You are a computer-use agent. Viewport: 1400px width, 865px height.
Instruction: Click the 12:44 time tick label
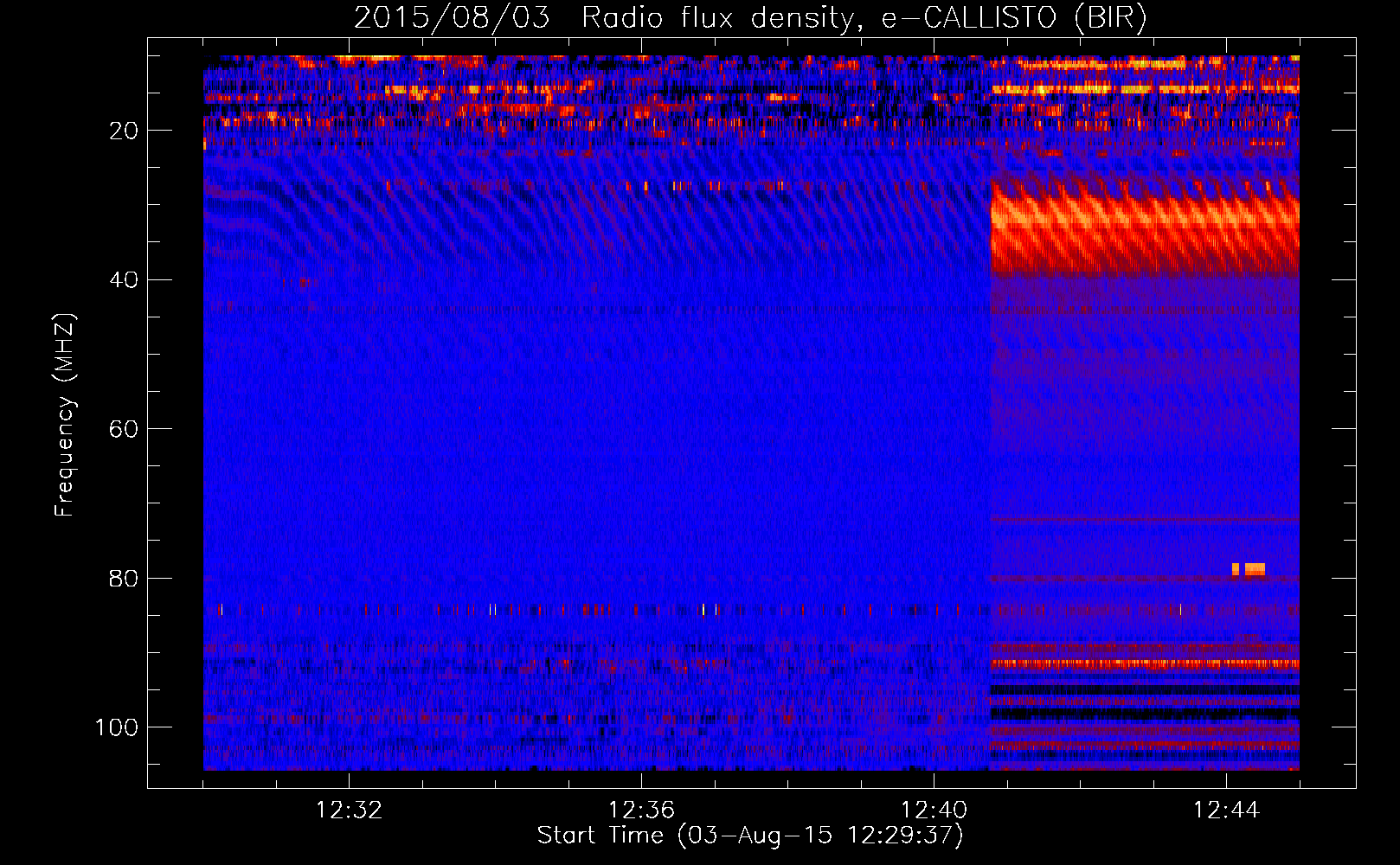[x=1226, y=811]
